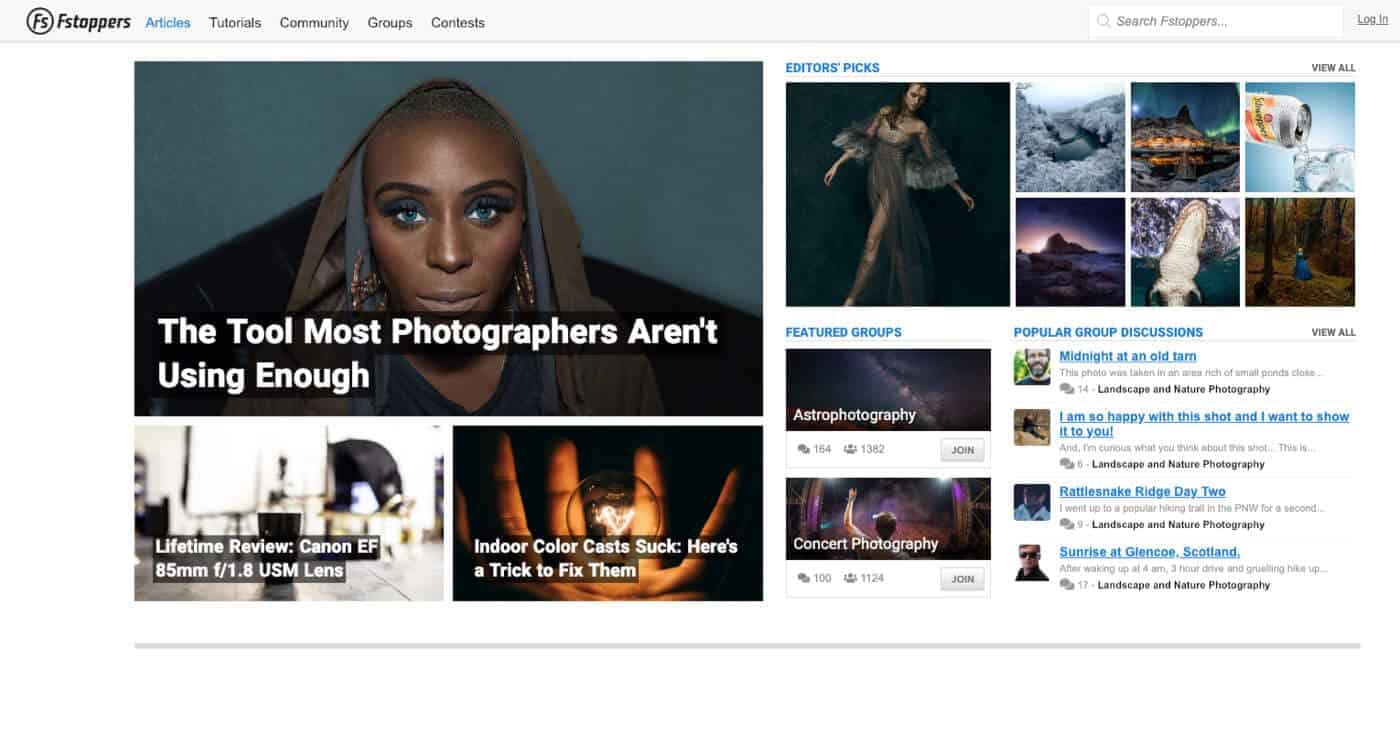Click comment icon under Rattlesnake Ridge Day Two
The image size is (1400, 742).
pyautogui.click(x=1067, y=524)
